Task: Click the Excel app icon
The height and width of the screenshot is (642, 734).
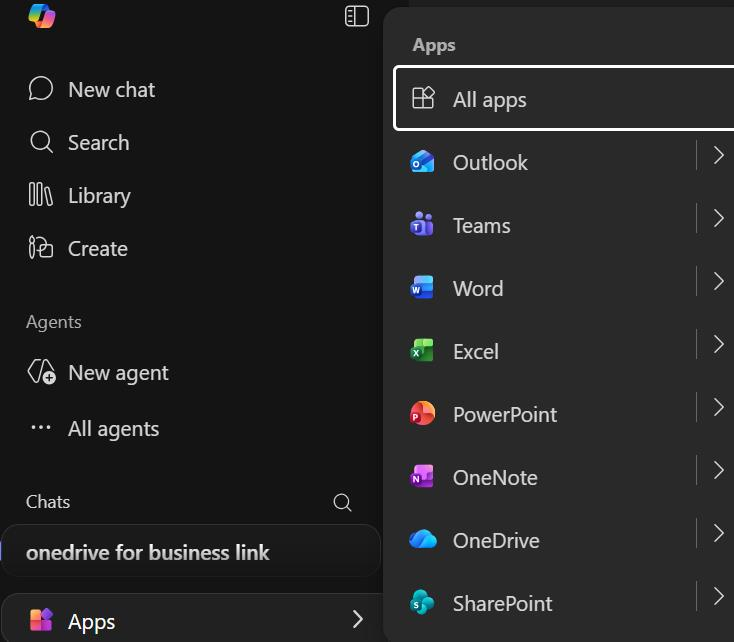Action: click(422, 350)
